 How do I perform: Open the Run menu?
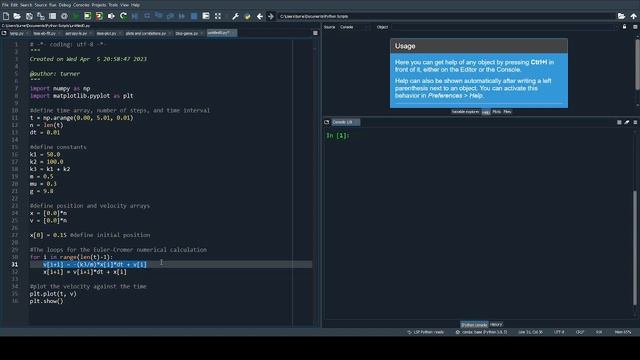tap(53, 5)
